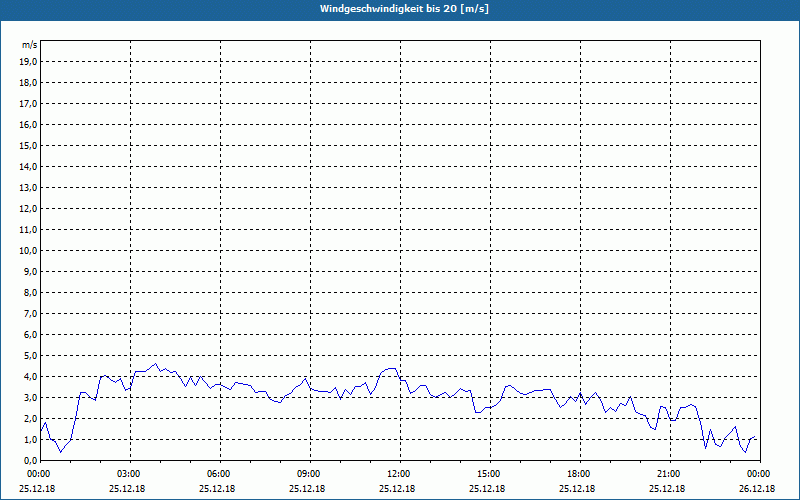Select the 15,0 y-axis label

pos(29,145)
